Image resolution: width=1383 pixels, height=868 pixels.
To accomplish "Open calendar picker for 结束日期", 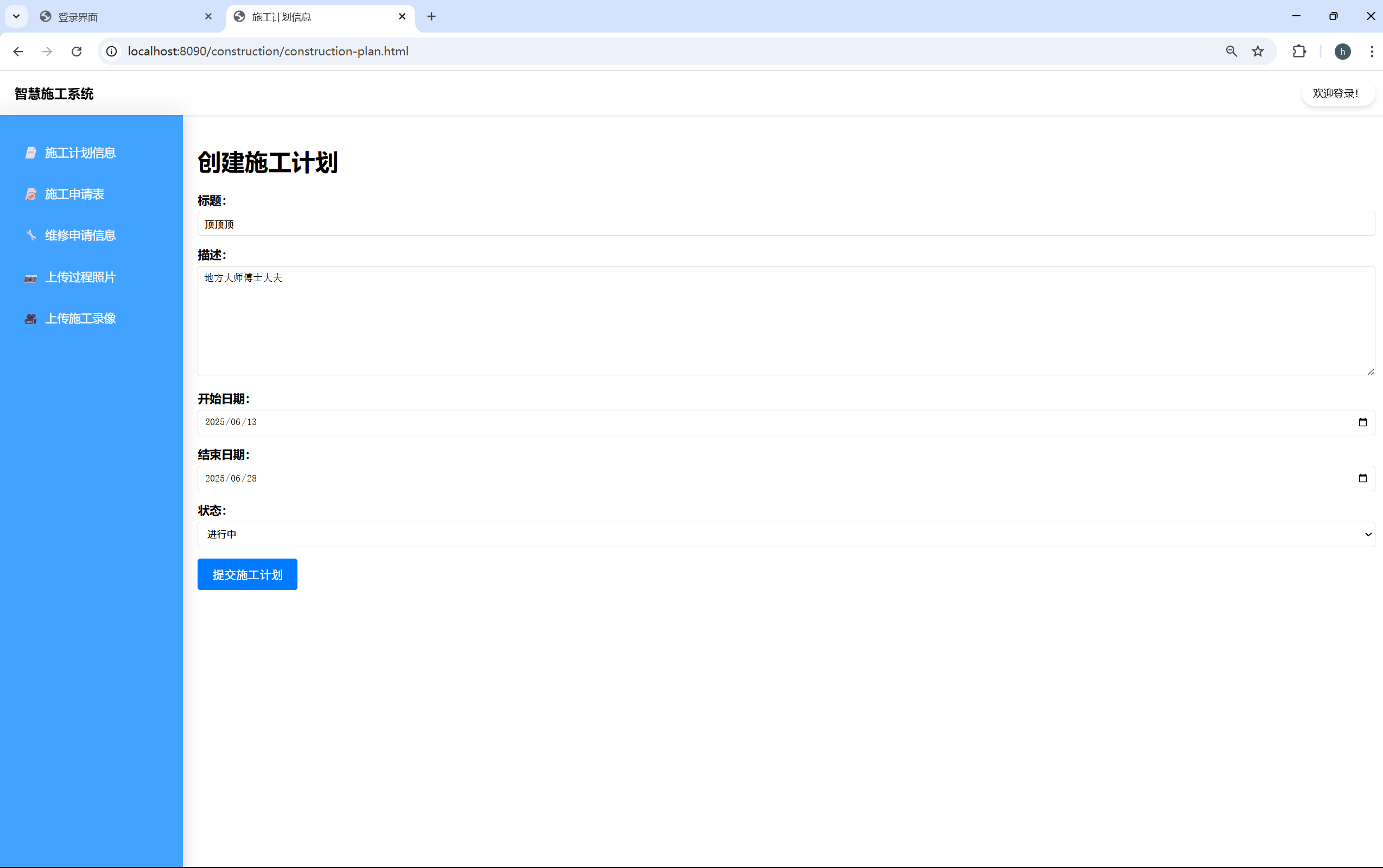I will 1362,478.
